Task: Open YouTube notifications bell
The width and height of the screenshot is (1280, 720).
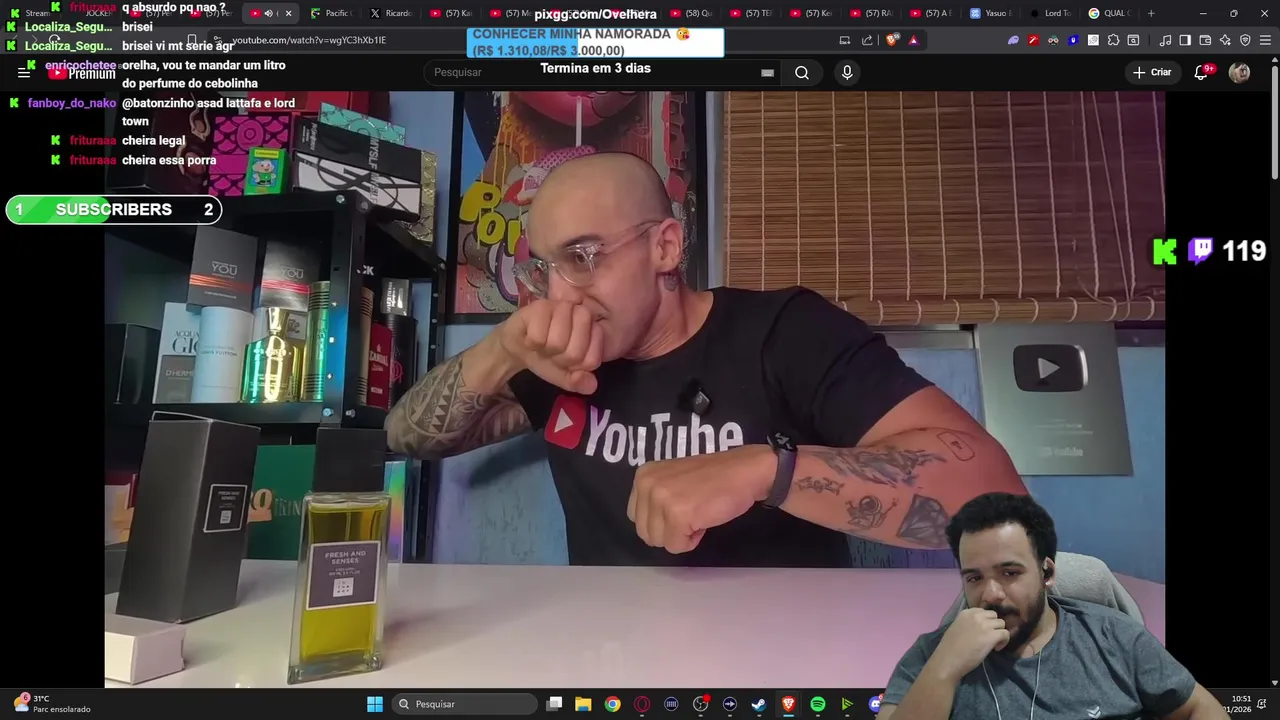Action: pos(1201,72)
